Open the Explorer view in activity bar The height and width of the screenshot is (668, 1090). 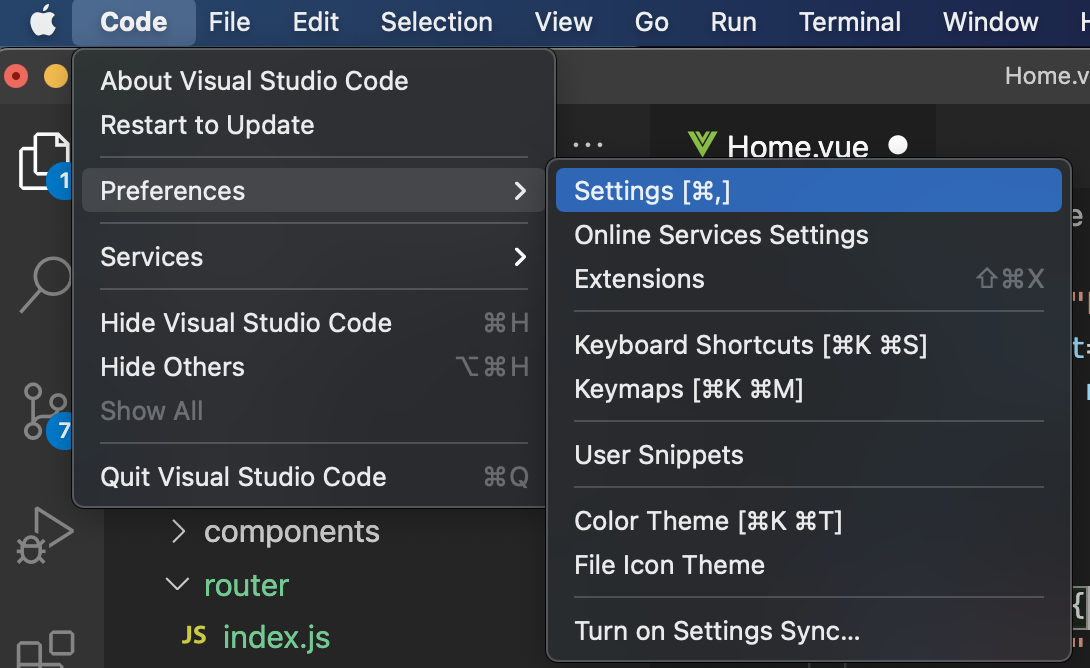[44, 162]
